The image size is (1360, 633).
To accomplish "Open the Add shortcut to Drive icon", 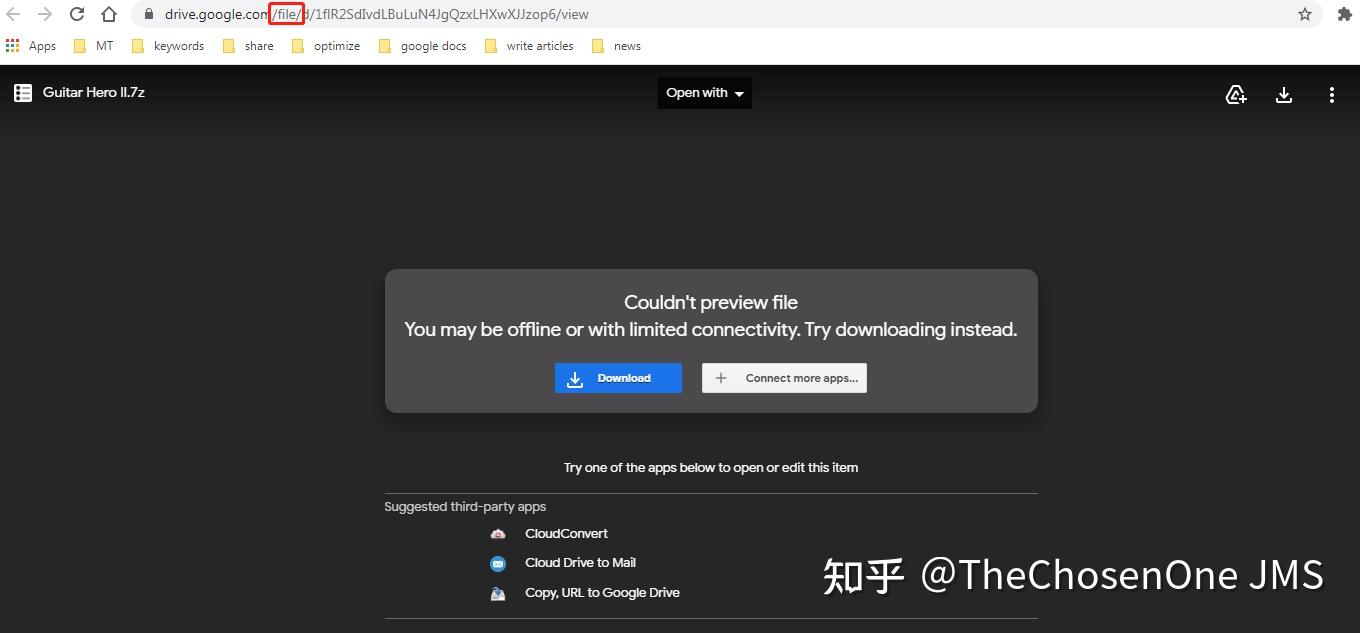I will (1236, 94).
